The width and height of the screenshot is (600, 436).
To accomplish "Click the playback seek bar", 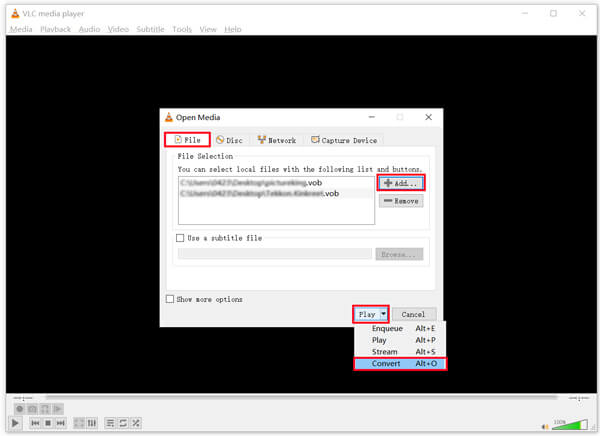I will point(302,398).
